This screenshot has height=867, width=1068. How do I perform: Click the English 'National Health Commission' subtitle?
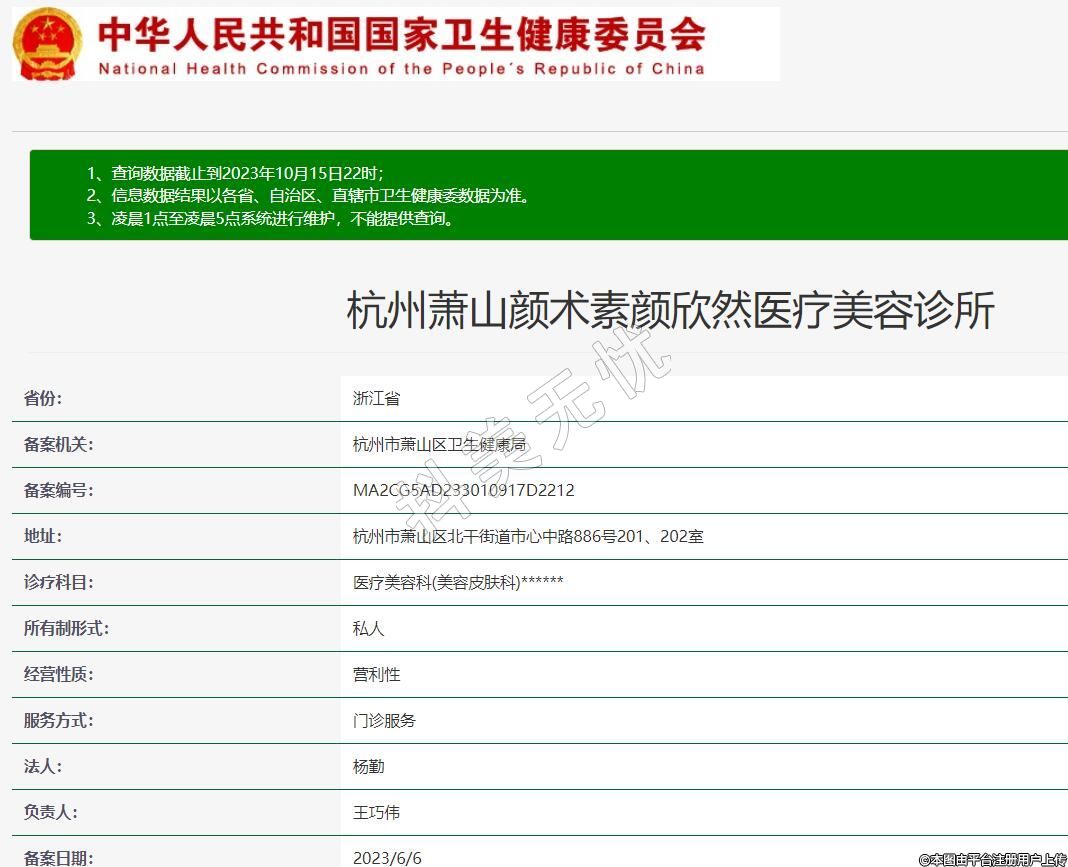point(401,69)
